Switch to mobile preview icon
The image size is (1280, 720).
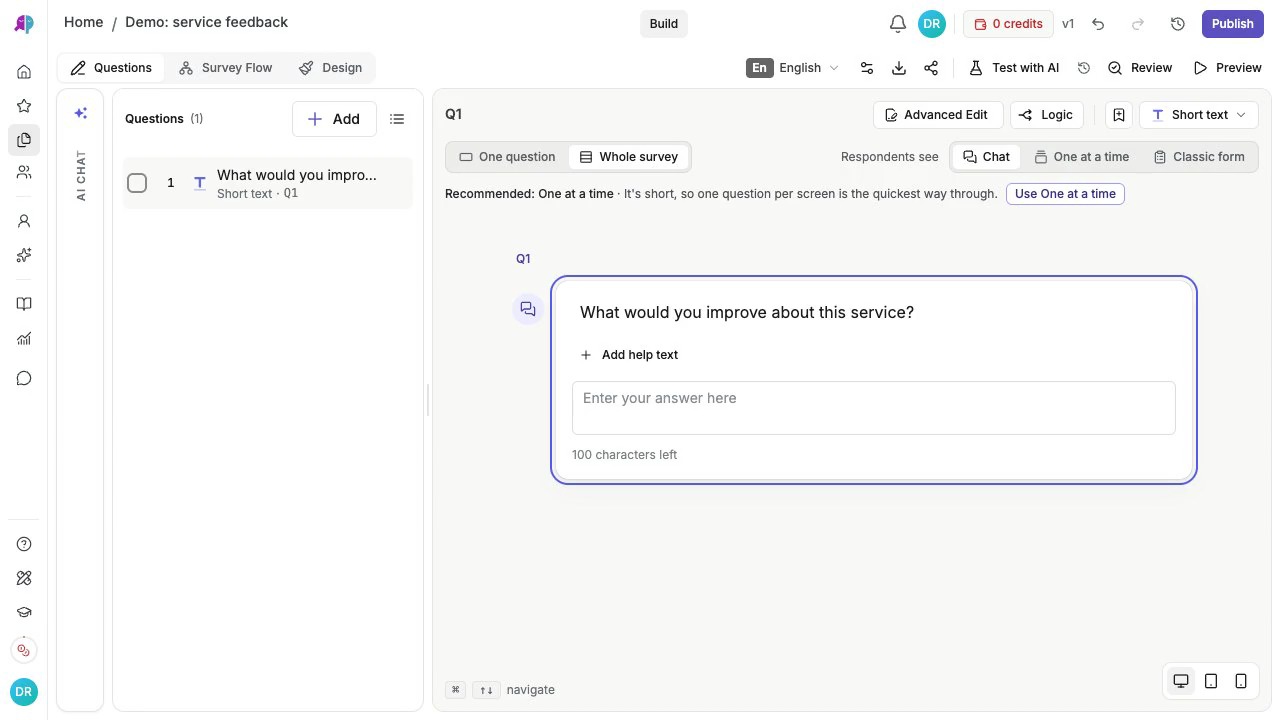tap(1241, 681)
